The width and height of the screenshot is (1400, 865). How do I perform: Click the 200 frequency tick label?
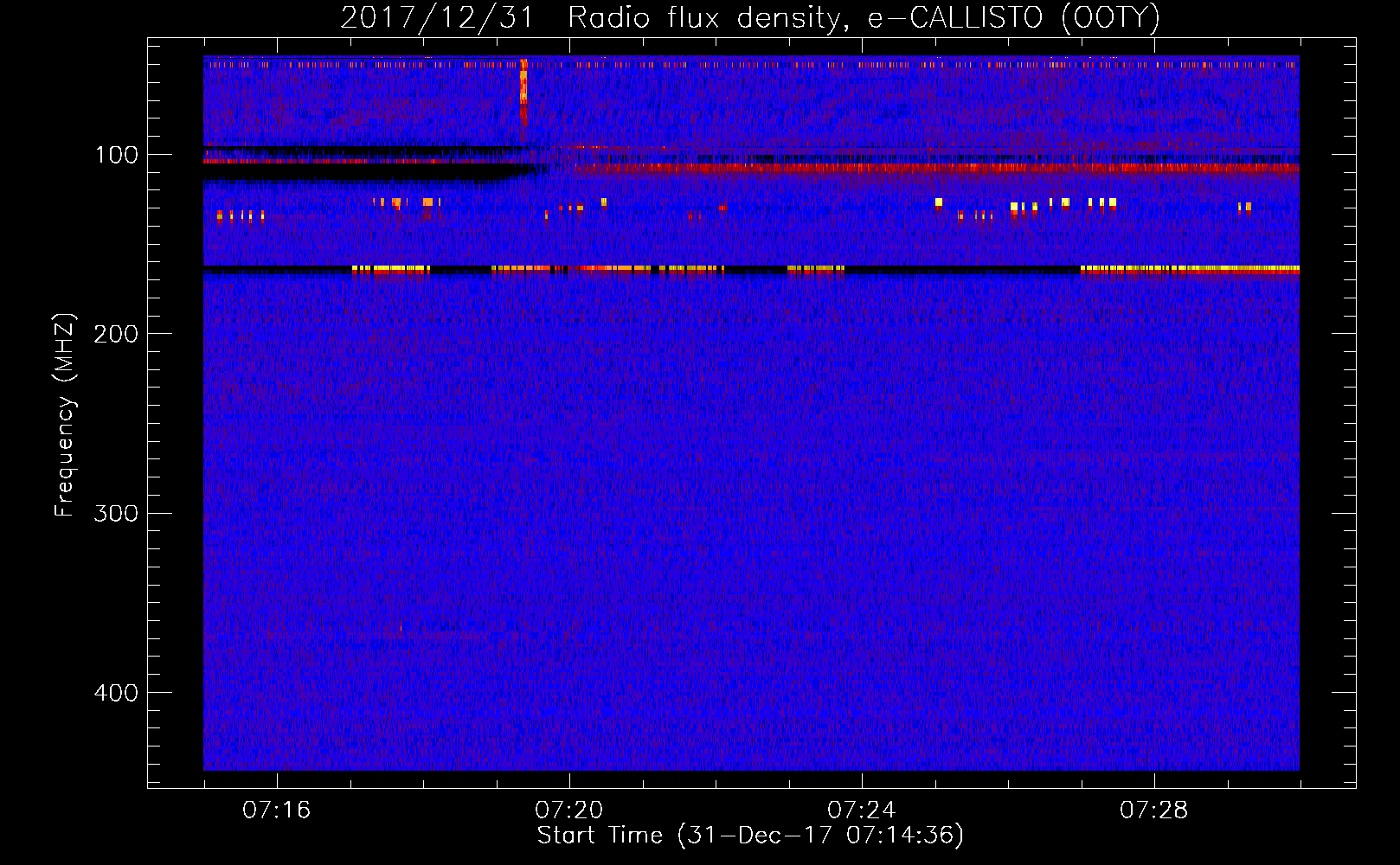point(116,334)
